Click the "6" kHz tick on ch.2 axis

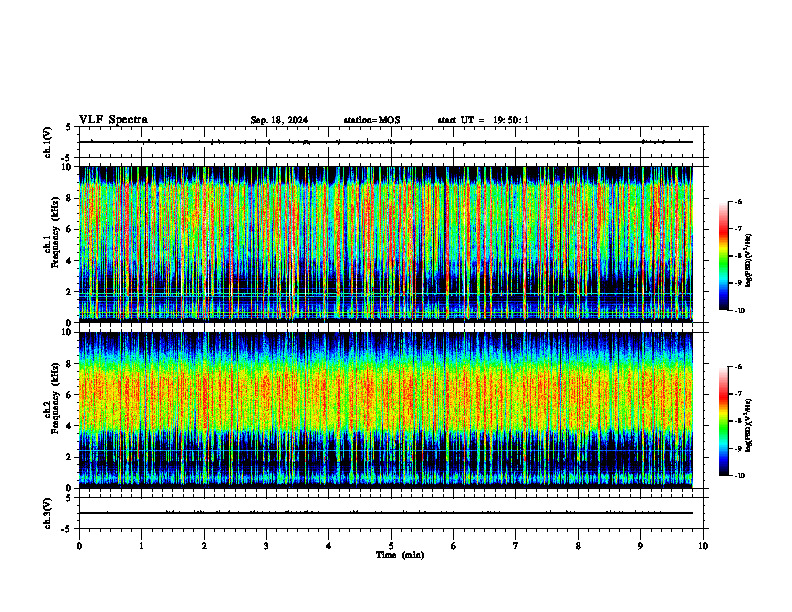(70, 395)
